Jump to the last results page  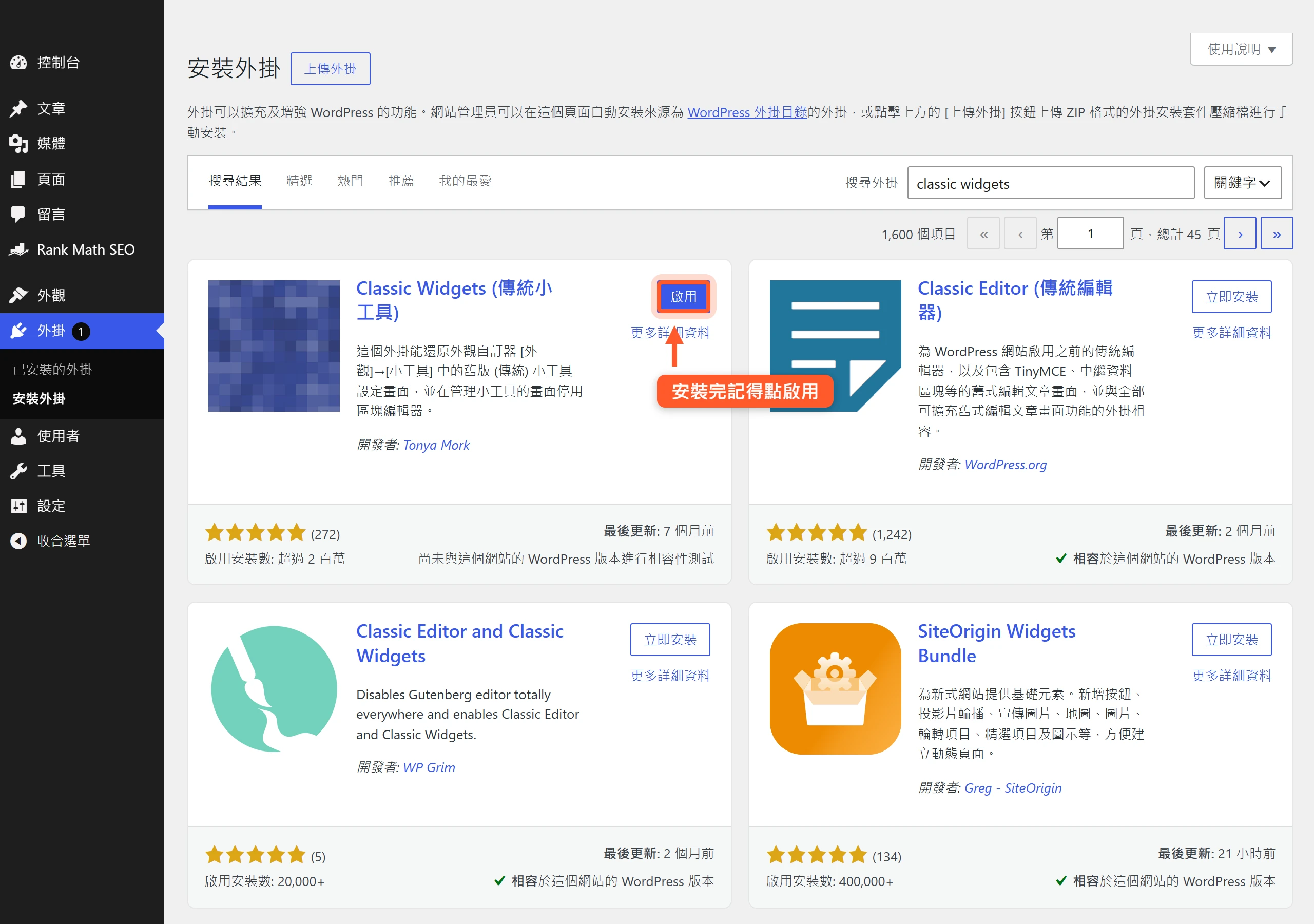point(1277,234)
